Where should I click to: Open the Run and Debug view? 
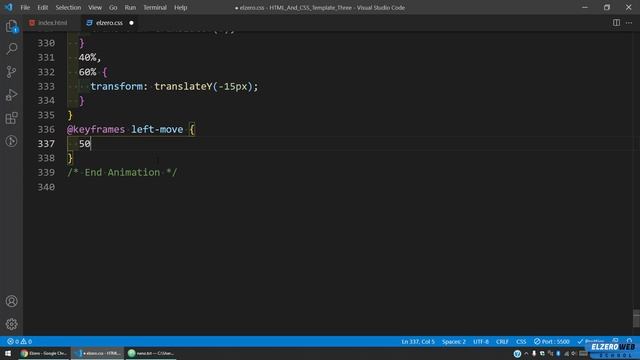[11, 95]
